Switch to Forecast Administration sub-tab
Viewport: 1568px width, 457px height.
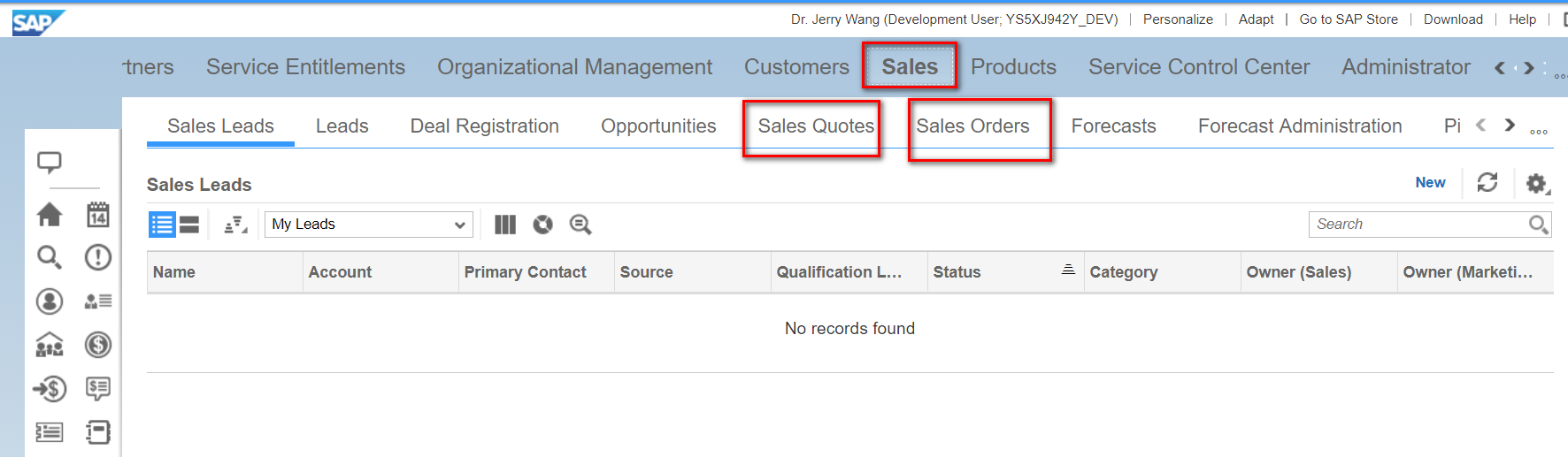pyautogui.click(x=1300, y=126)
